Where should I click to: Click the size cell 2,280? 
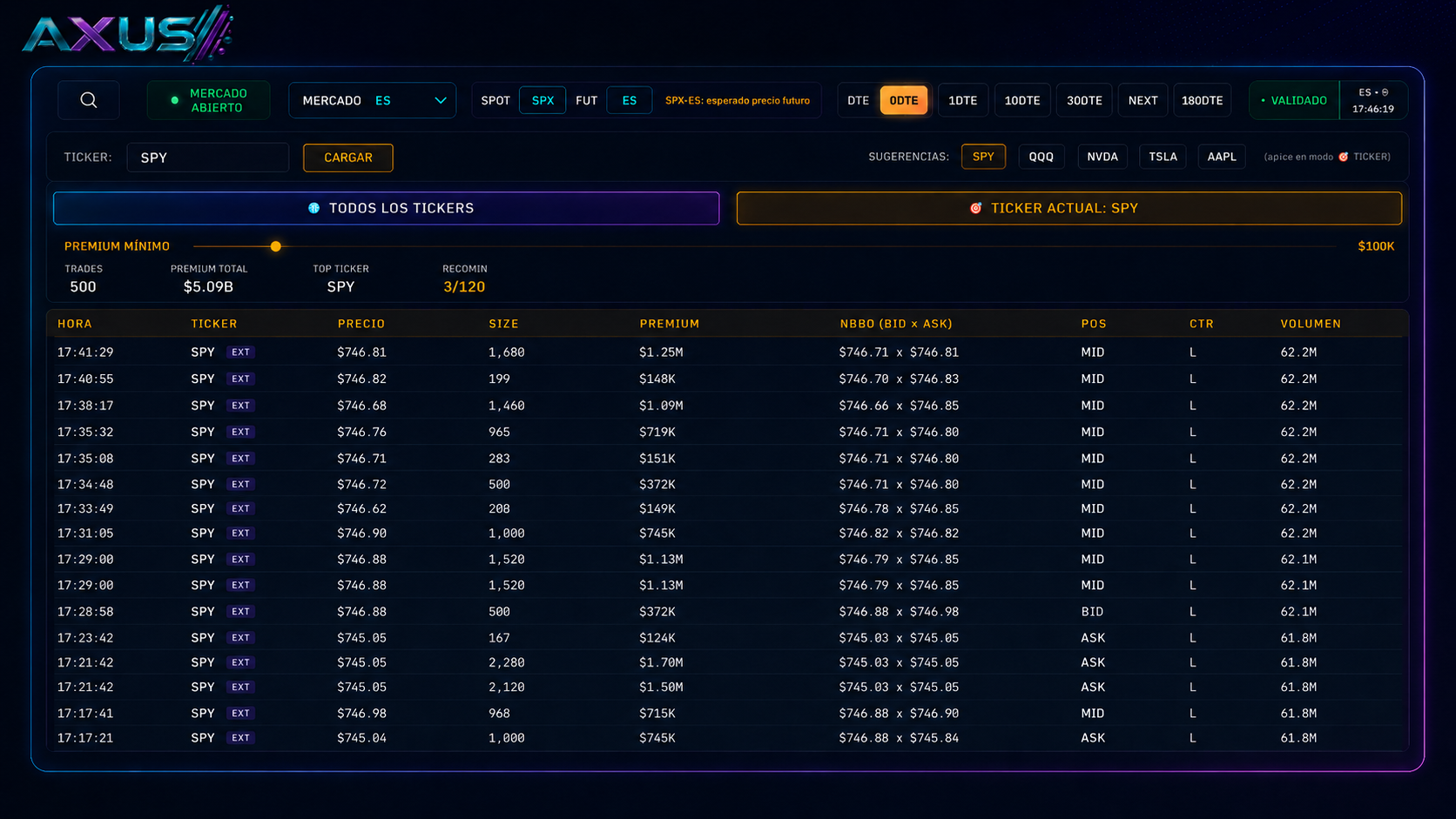[x=507, y=663]
